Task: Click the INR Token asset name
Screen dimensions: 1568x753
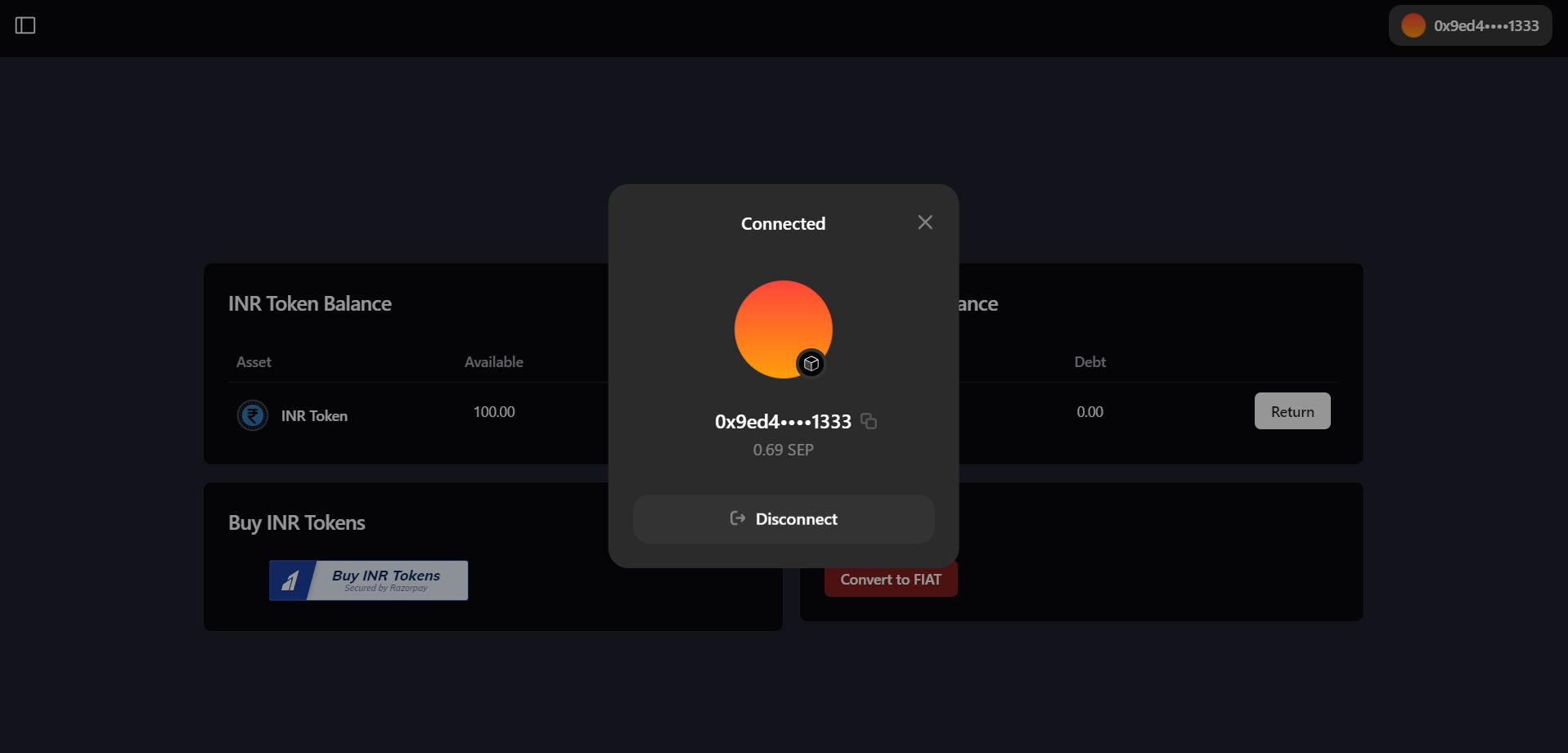Action: (314, 416)
